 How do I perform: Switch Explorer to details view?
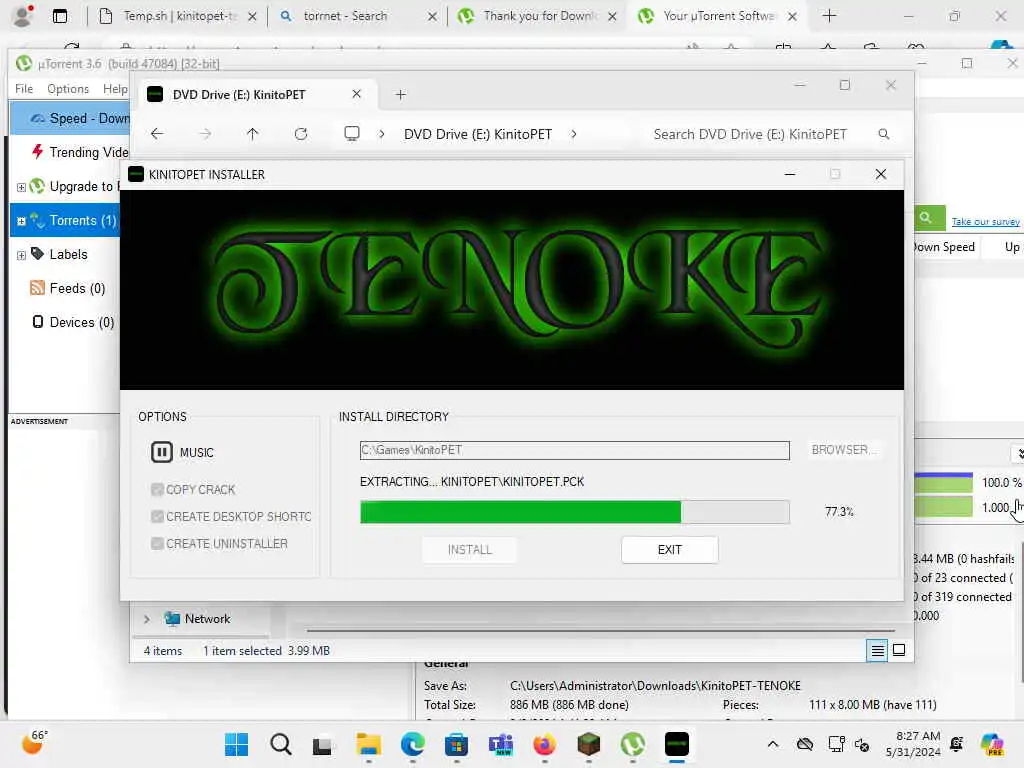(x=877, y=650)
